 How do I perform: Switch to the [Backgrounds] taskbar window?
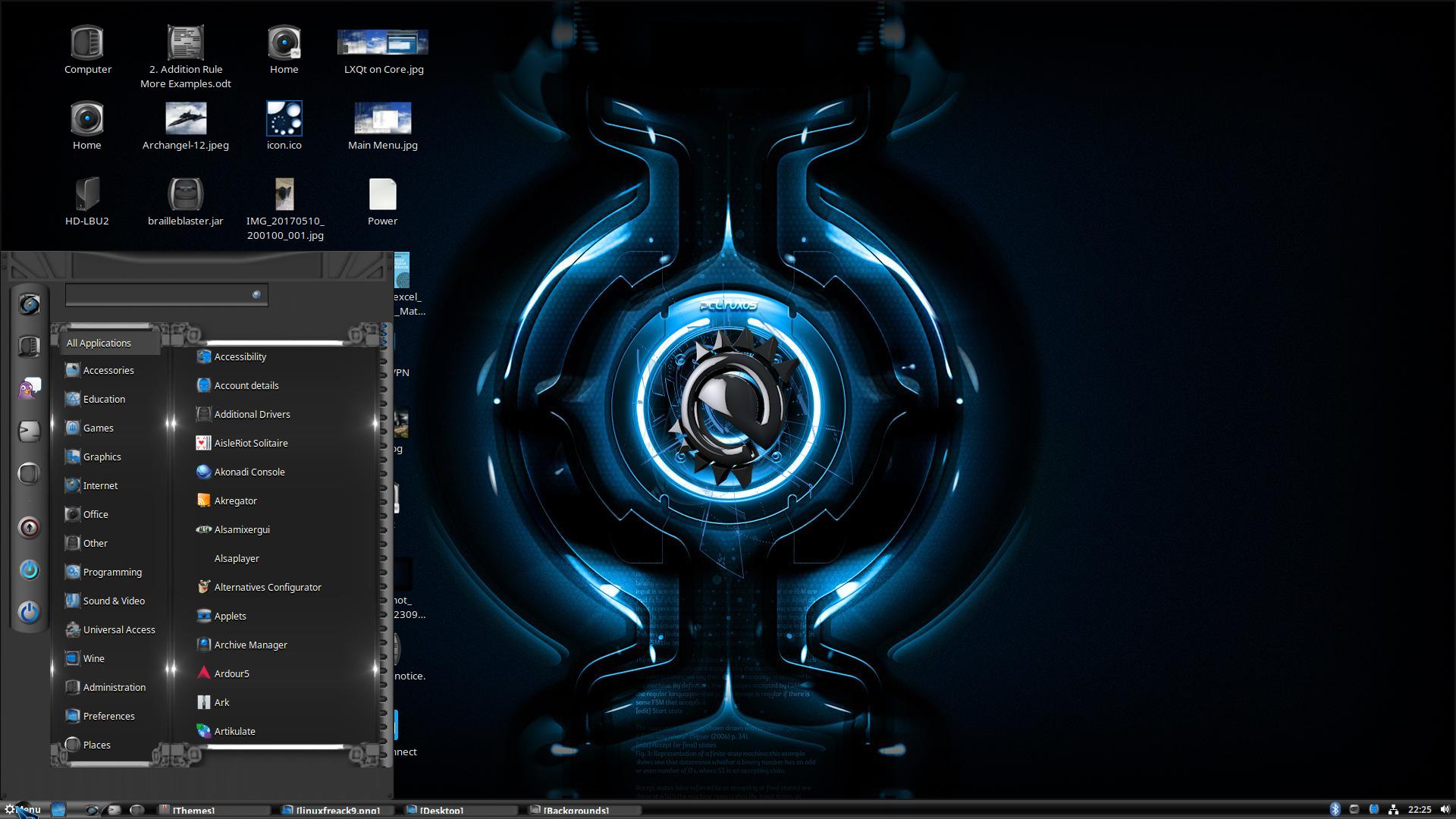coord(575,810)
